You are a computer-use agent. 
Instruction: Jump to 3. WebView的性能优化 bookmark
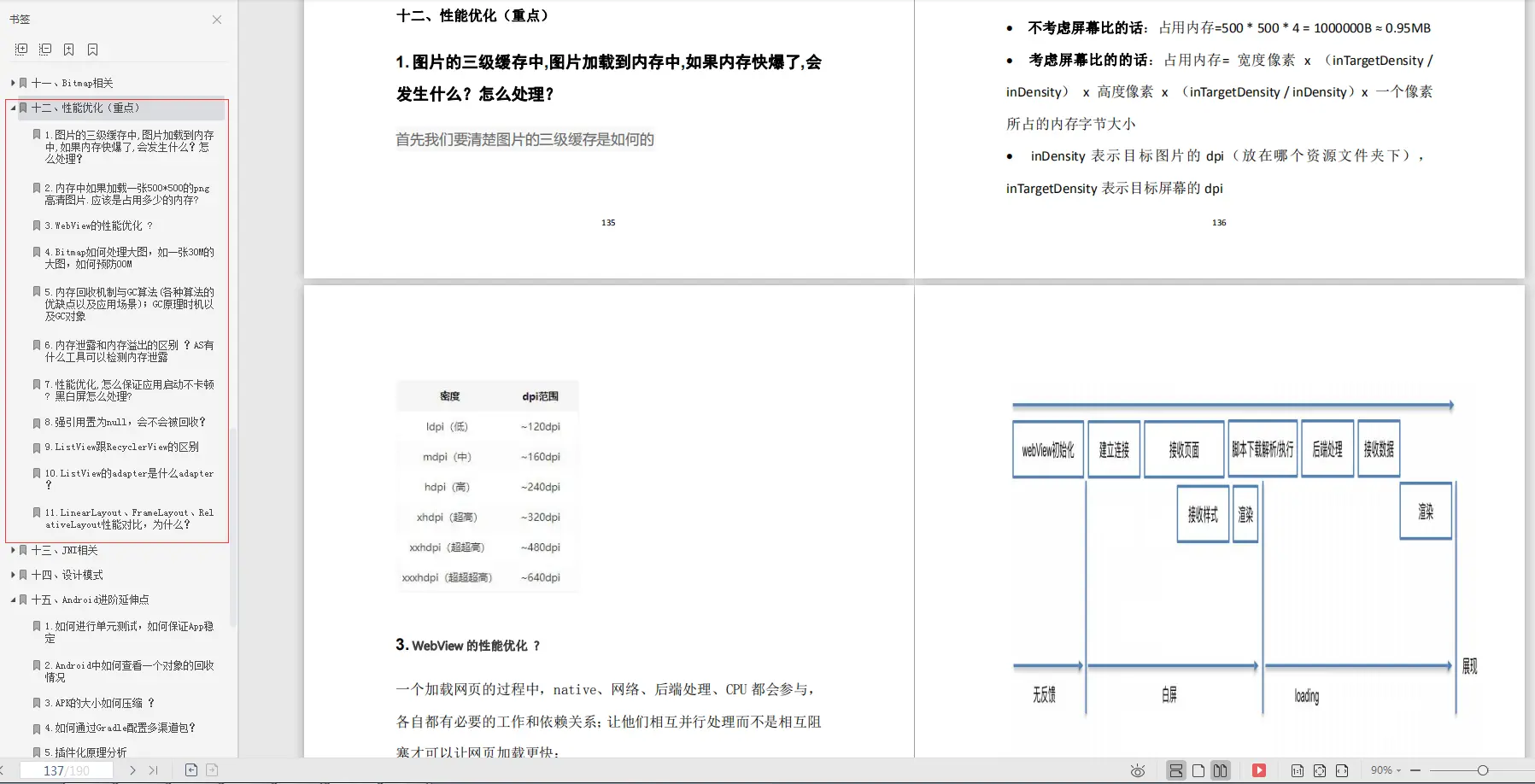[x=99, y=225]
